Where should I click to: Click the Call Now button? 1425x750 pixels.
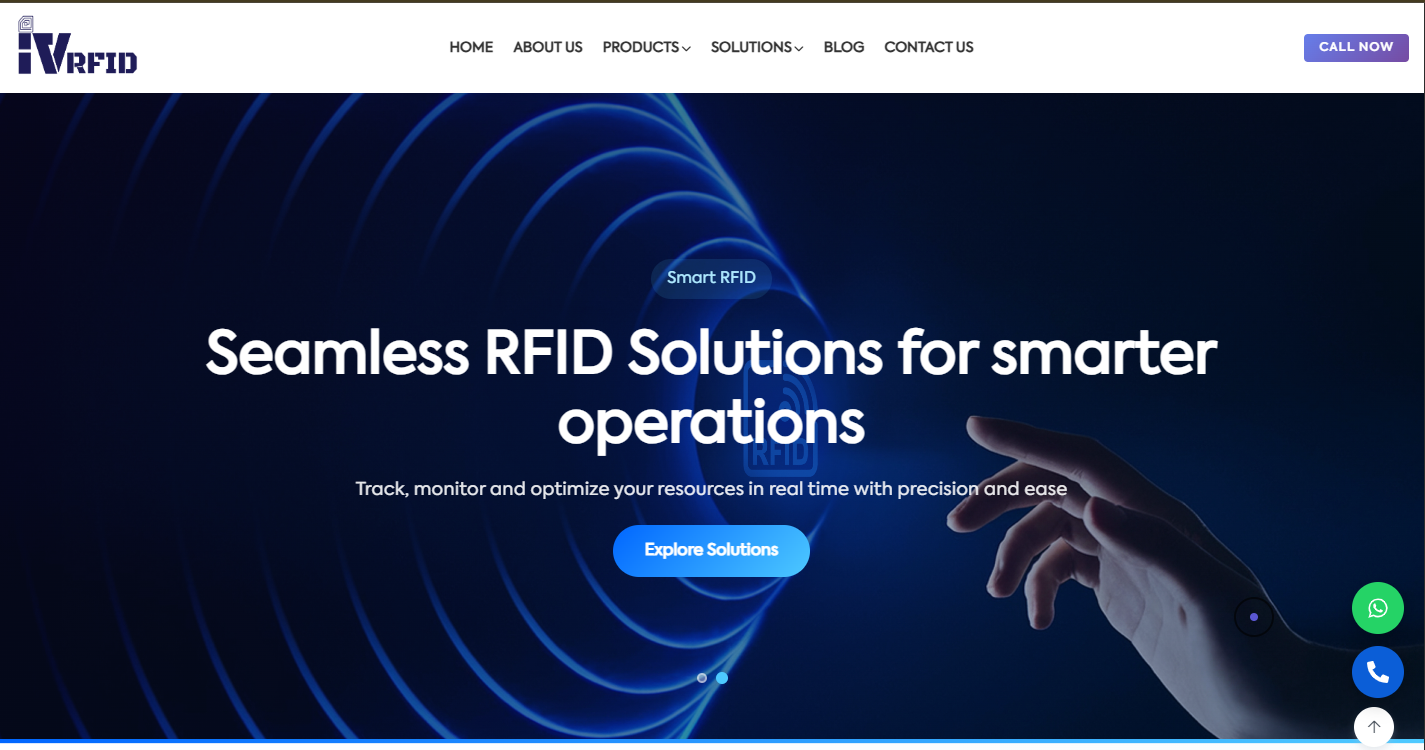(1356, 47)
